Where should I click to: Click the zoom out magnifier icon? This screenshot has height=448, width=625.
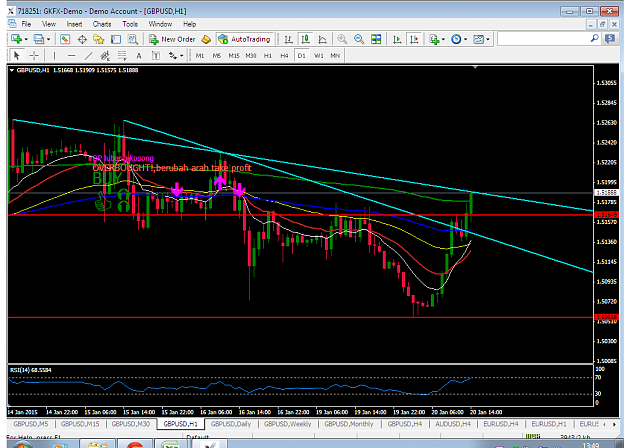point(359,39)
